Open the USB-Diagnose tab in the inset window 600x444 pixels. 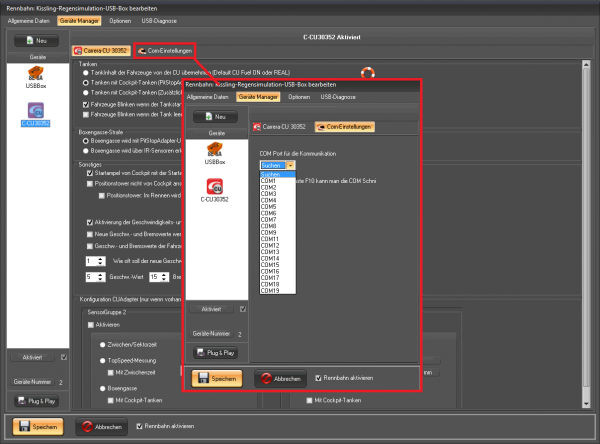(x=338, y=97)
